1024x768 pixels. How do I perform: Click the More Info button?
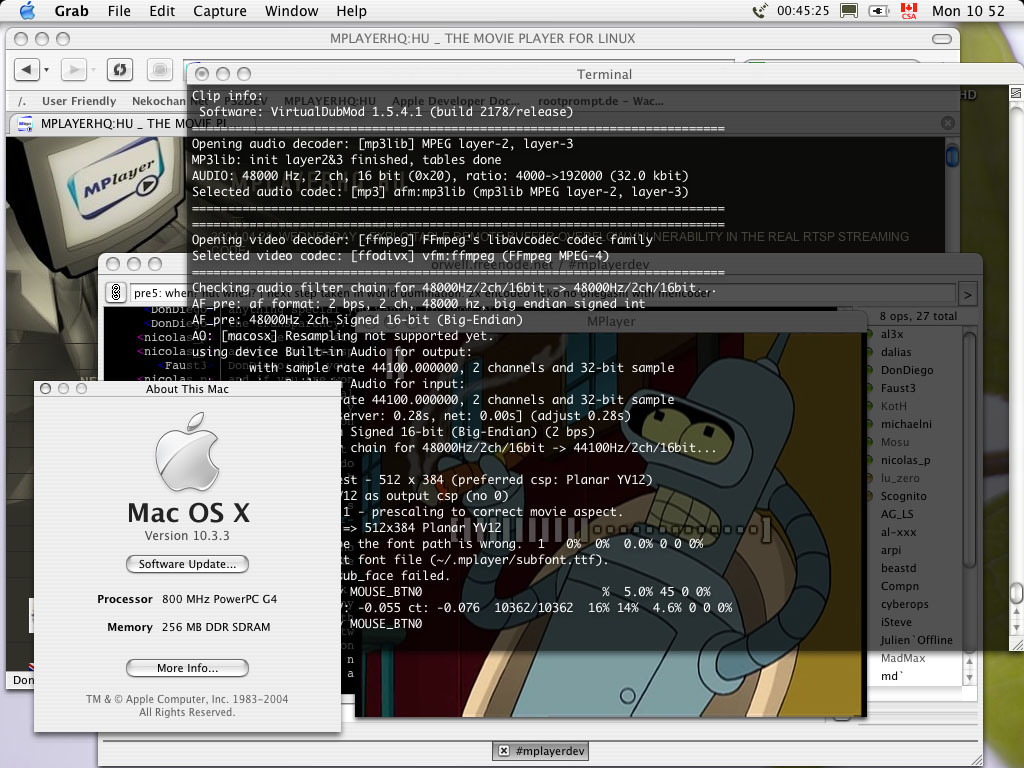pyautogui.click(x=187, y=668)
